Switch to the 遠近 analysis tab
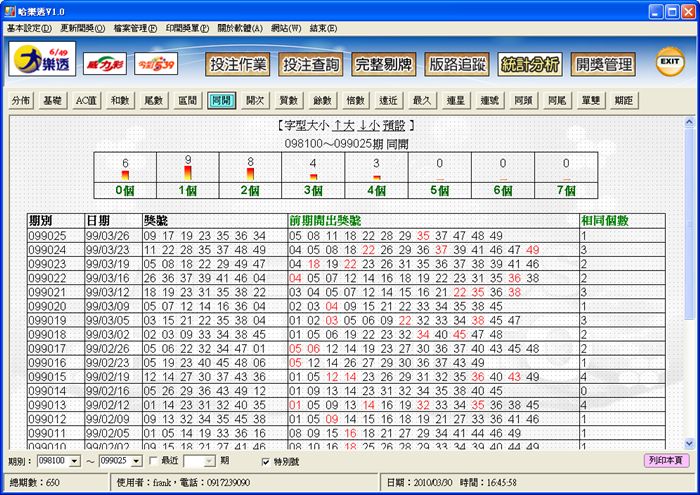This screenshot has height=495, width=700. click(388, 100)
